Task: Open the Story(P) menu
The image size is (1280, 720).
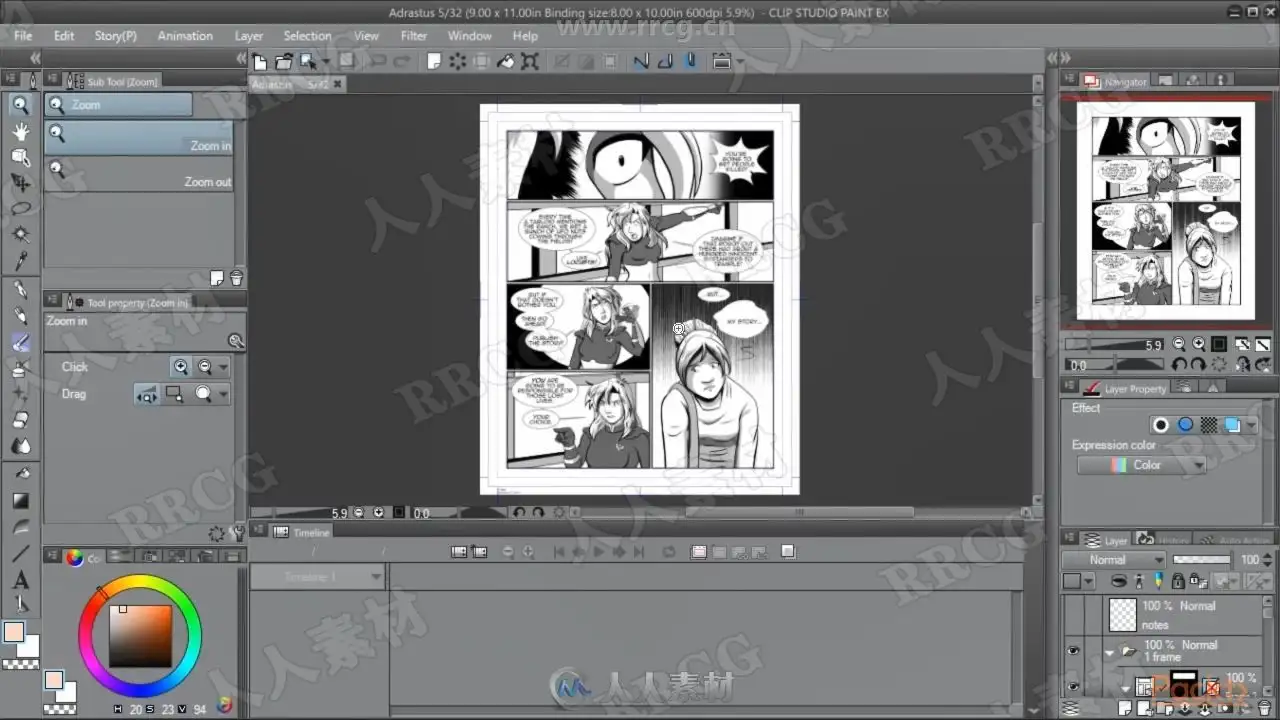Action: [x=116, y=36]
